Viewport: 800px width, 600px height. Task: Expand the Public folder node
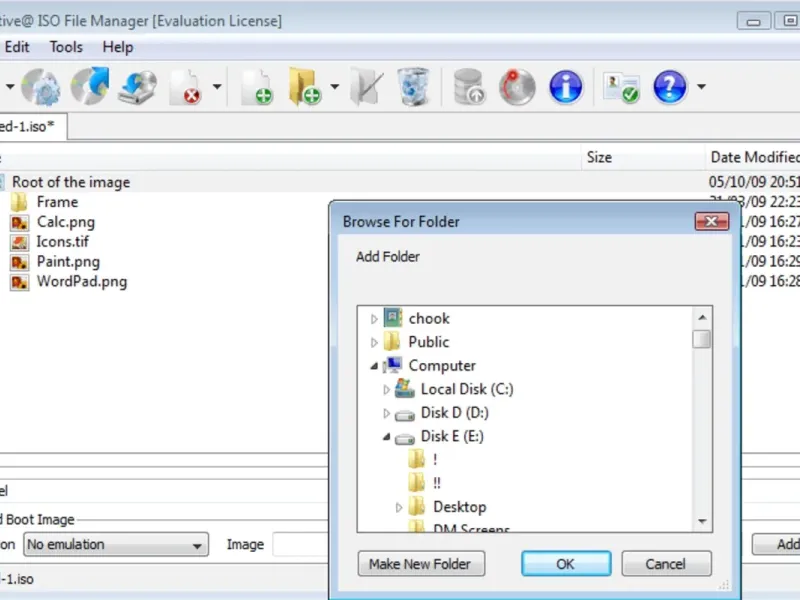pos(374,342)
